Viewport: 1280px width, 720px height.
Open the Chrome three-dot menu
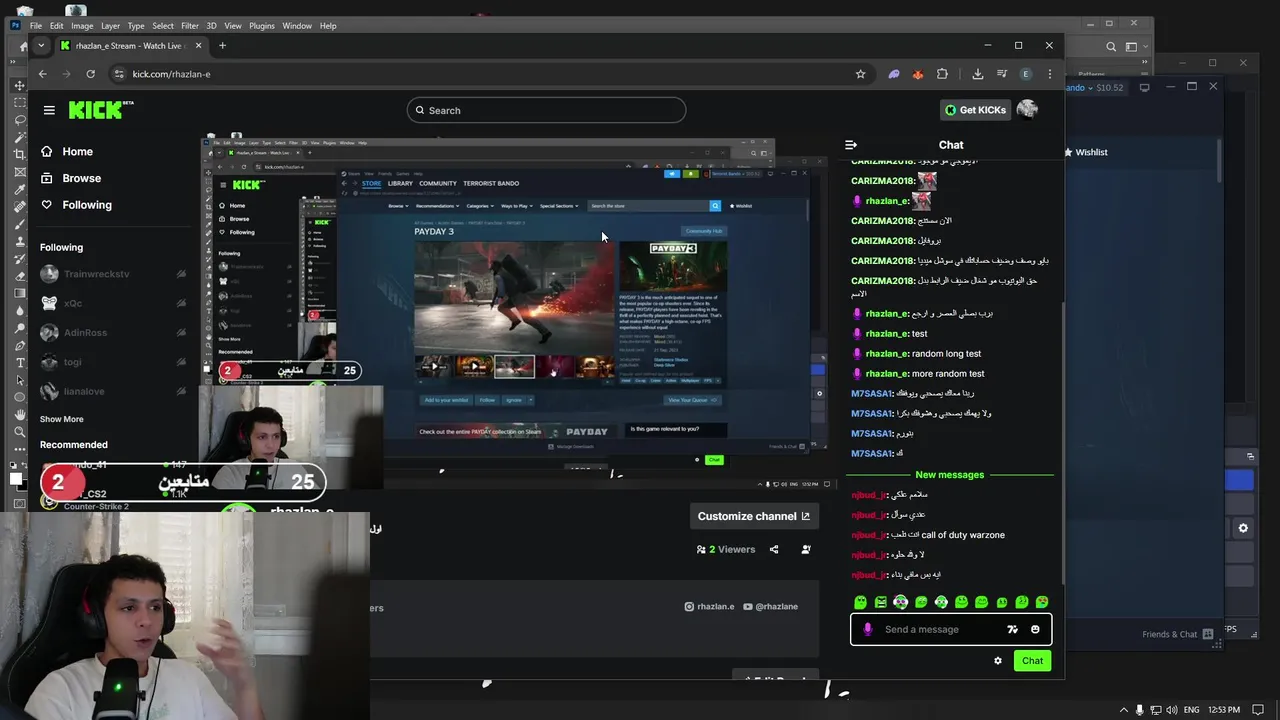point(1050,74)
